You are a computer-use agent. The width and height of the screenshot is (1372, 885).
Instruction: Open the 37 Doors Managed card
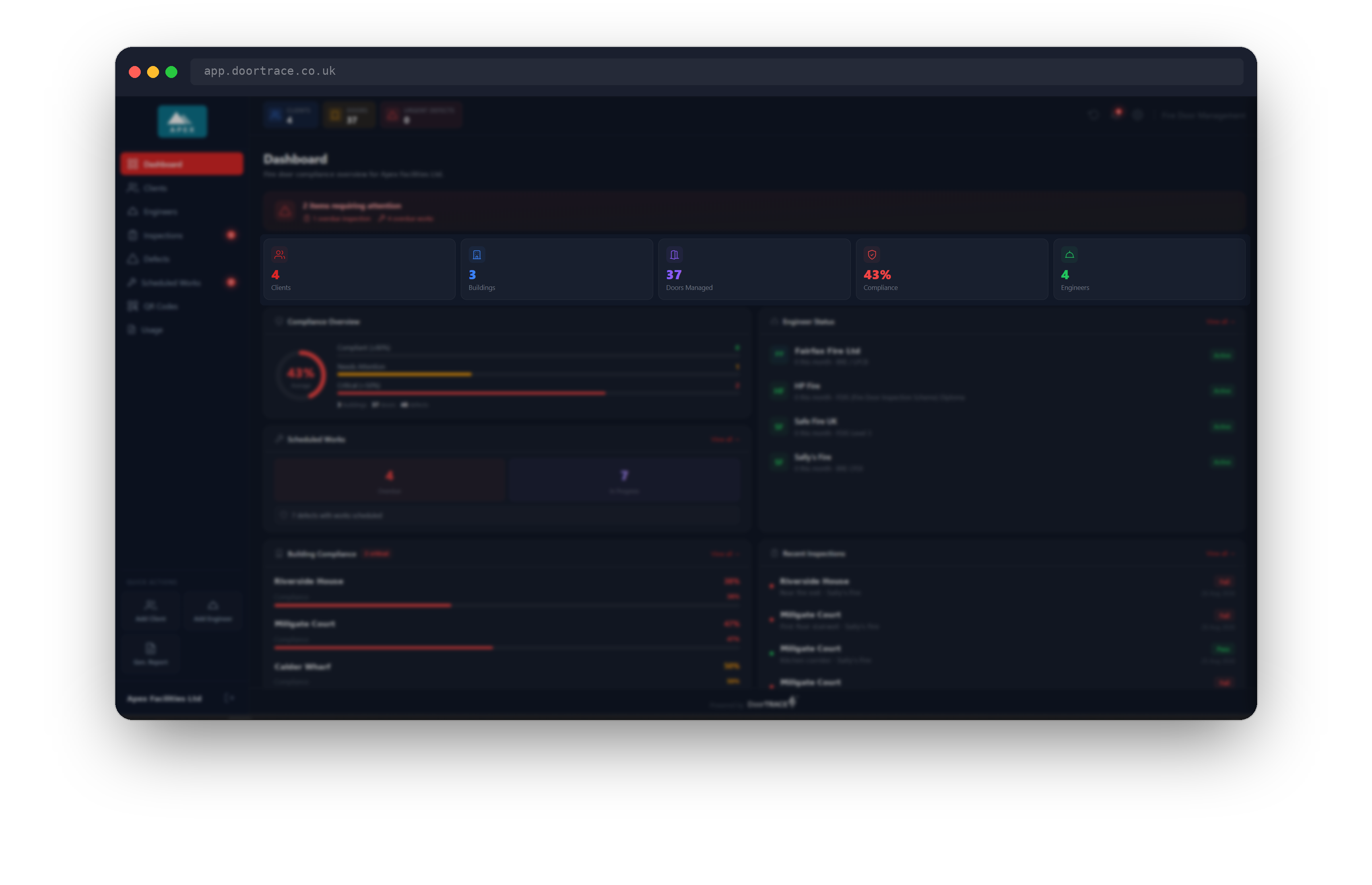point(754,269)
